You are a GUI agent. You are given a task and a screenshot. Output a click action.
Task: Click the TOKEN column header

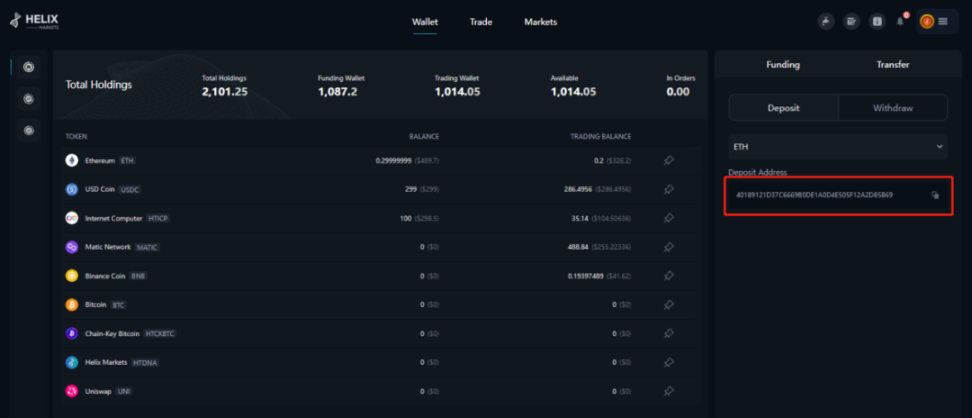[76, 136]
